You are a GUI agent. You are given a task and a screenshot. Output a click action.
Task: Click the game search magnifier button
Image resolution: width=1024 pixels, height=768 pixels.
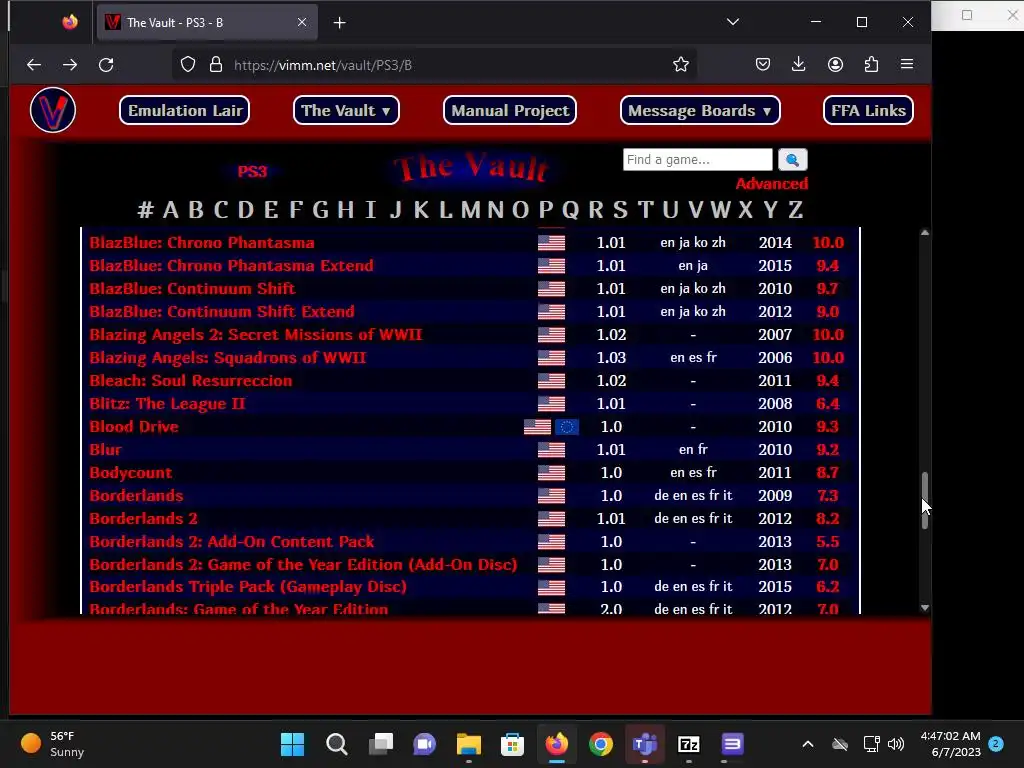(793, 159)
